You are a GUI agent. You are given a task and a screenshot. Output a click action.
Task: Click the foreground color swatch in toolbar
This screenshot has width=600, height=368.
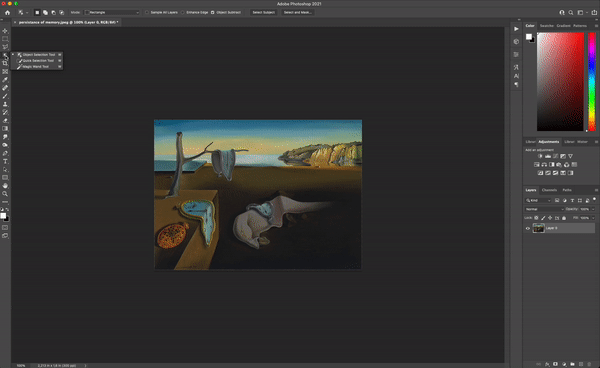3,216
